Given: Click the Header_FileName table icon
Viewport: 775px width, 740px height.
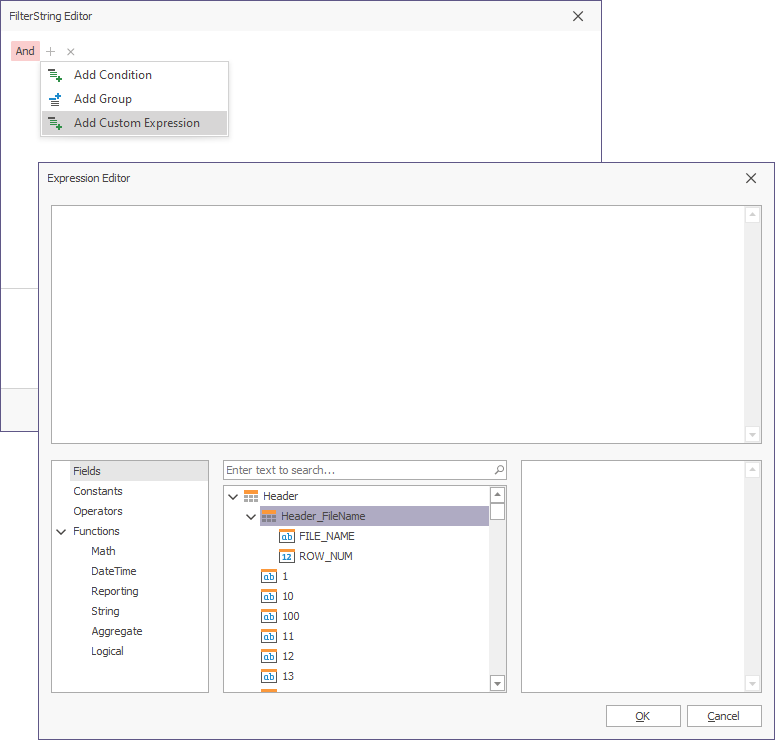Looking at the screenshot, I should [269, 517].
